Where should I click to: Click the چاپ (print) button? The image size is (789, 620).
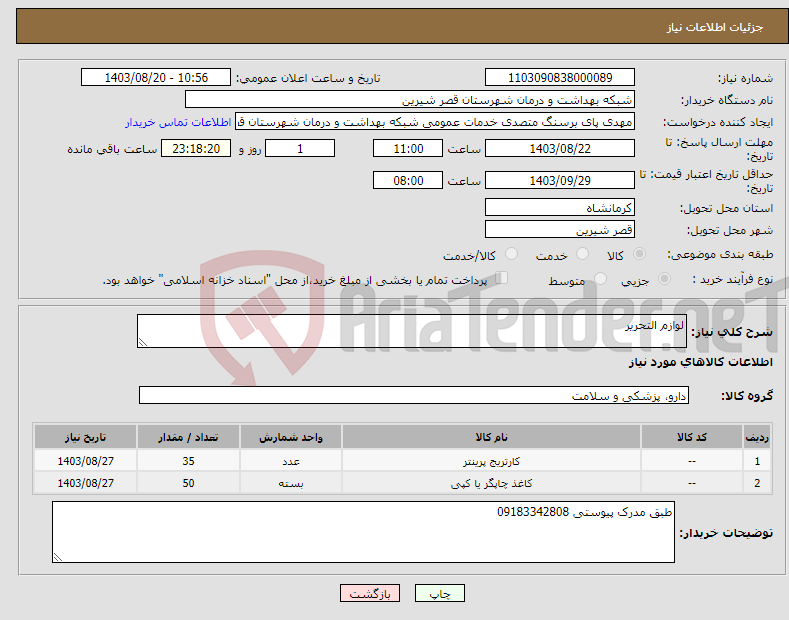(439, 593)
